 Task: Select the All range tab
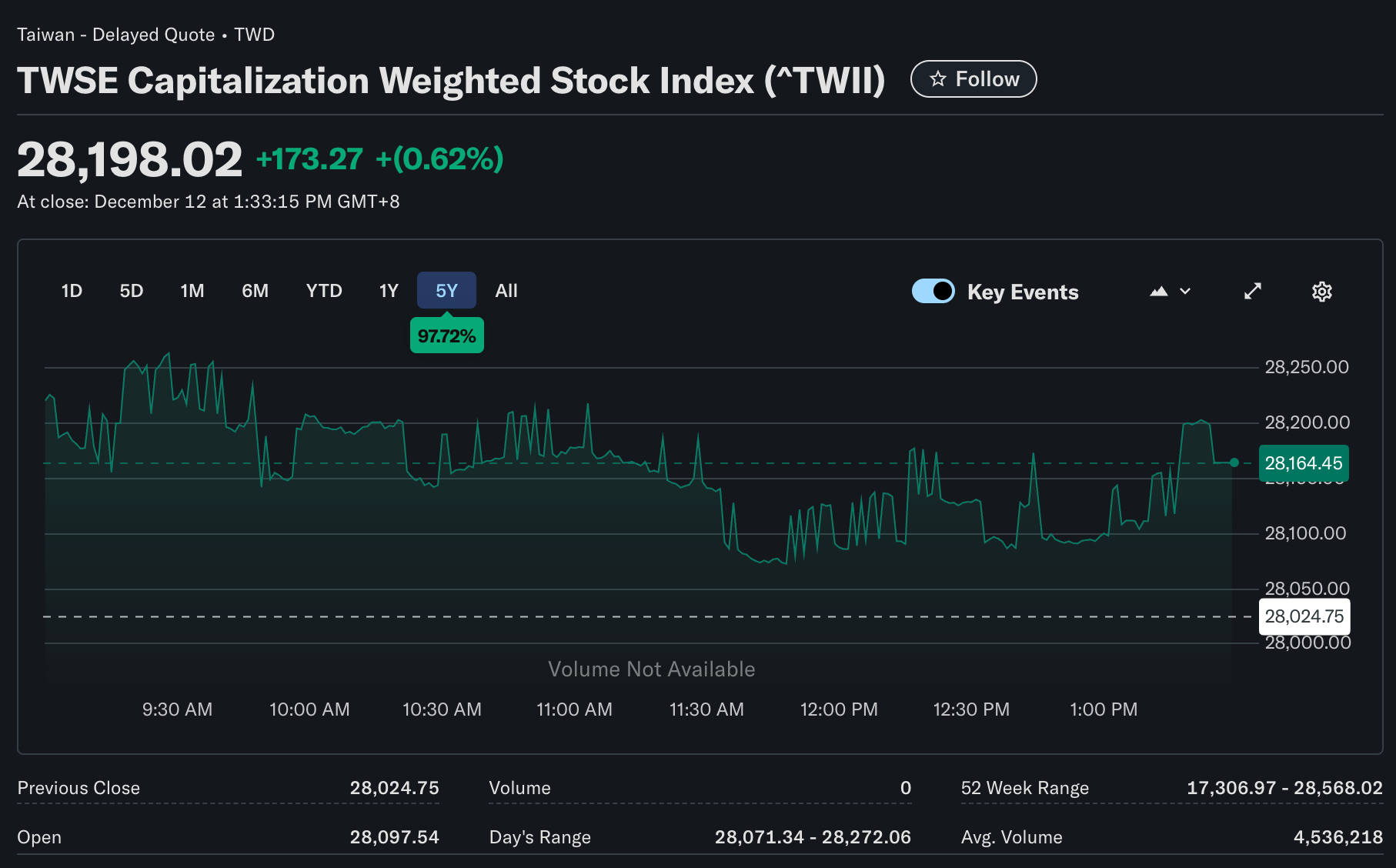point(506,291)
